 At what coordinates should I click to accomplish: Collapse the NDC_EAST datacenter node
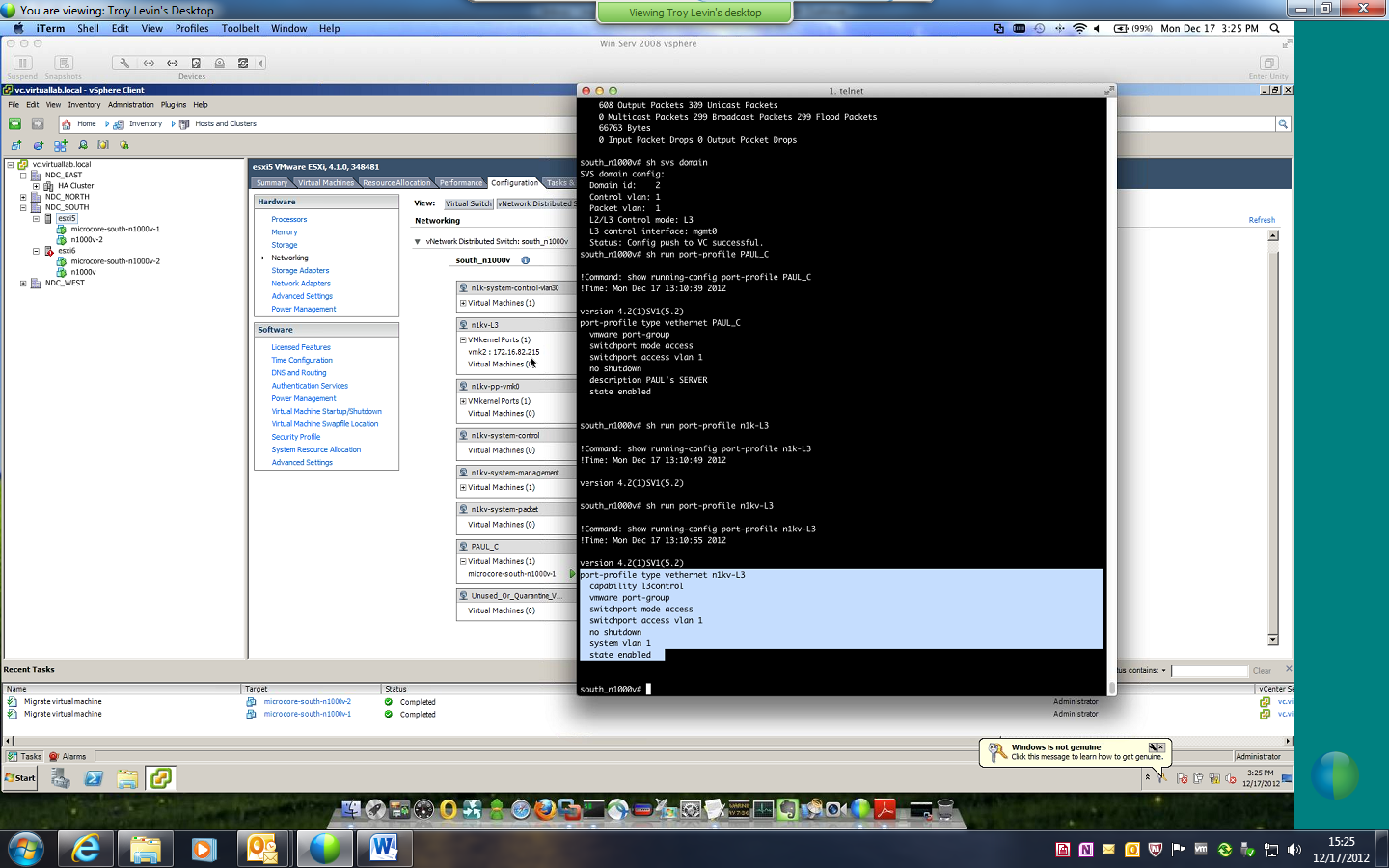(23, 176)
